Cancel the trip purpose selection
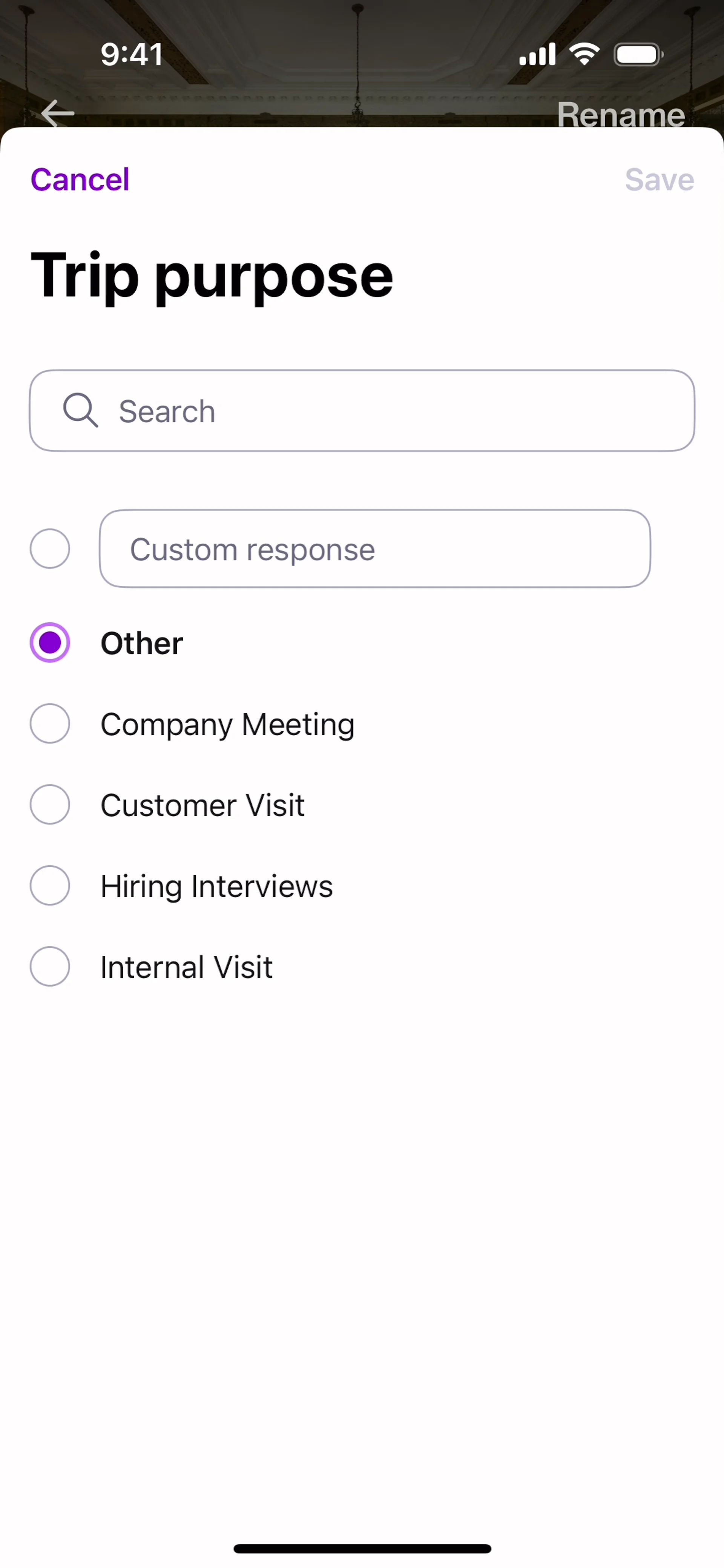The width and height of the screenshot is (724, 1568). pos(80,179)
